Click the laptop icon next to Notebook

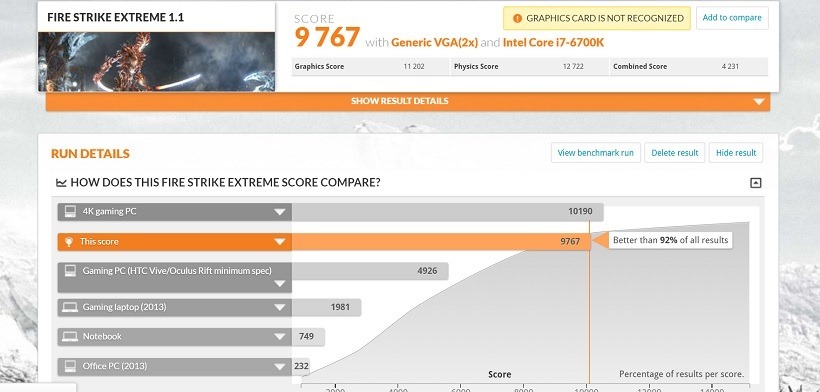70,337
